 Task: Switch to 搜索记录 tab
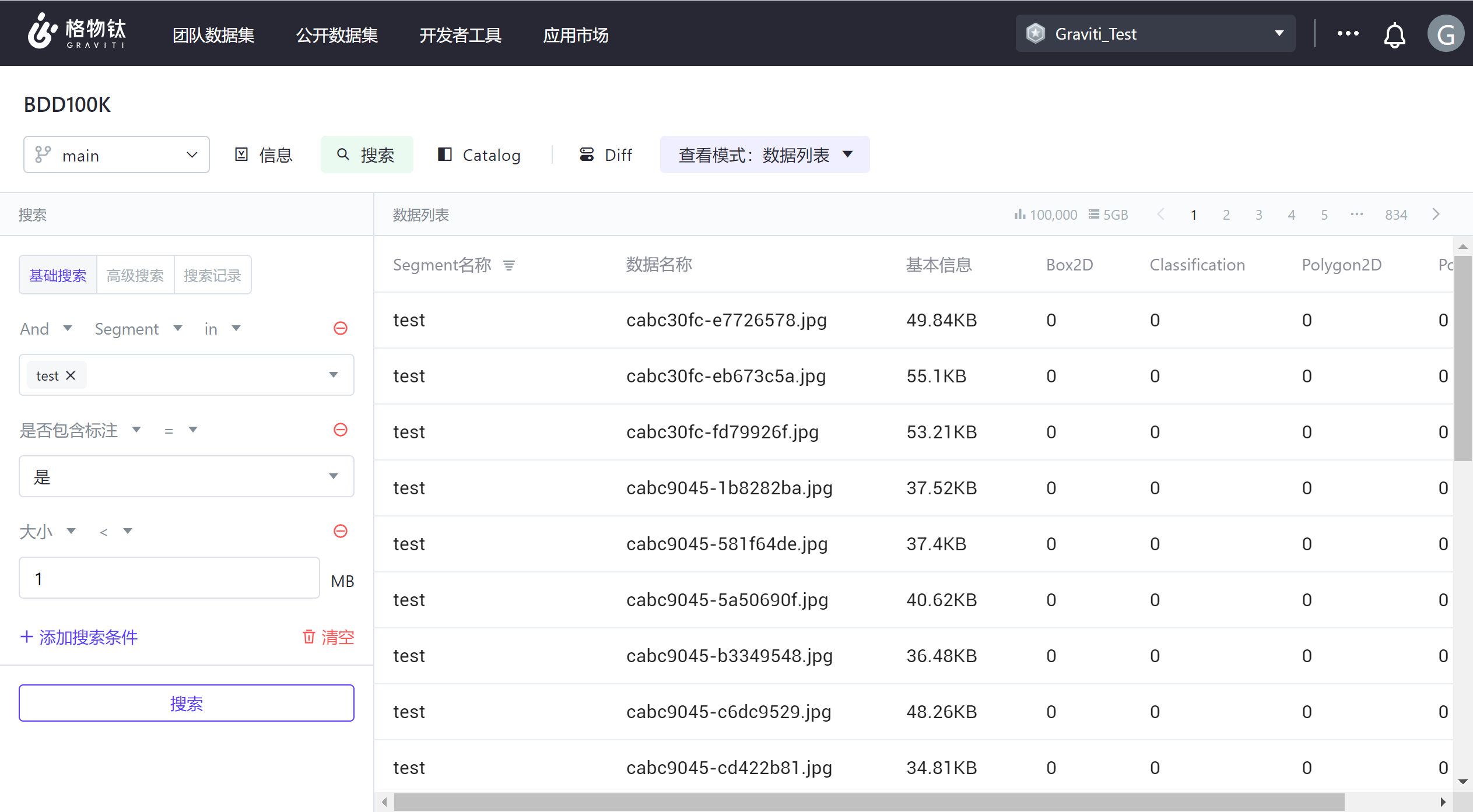(x=212, y=275)
